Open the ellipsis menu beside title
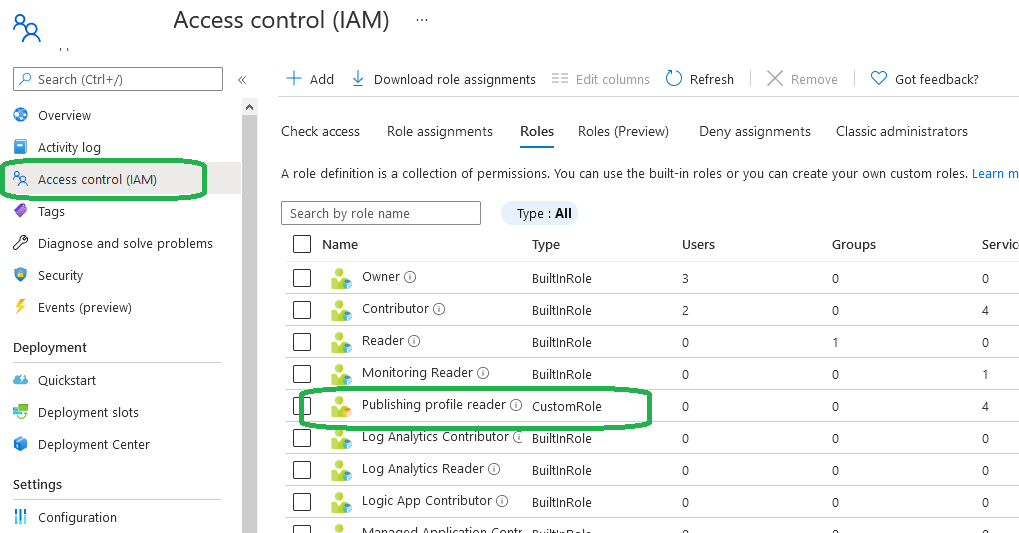Screen dimensions: 1019x533 pos(422,20)
